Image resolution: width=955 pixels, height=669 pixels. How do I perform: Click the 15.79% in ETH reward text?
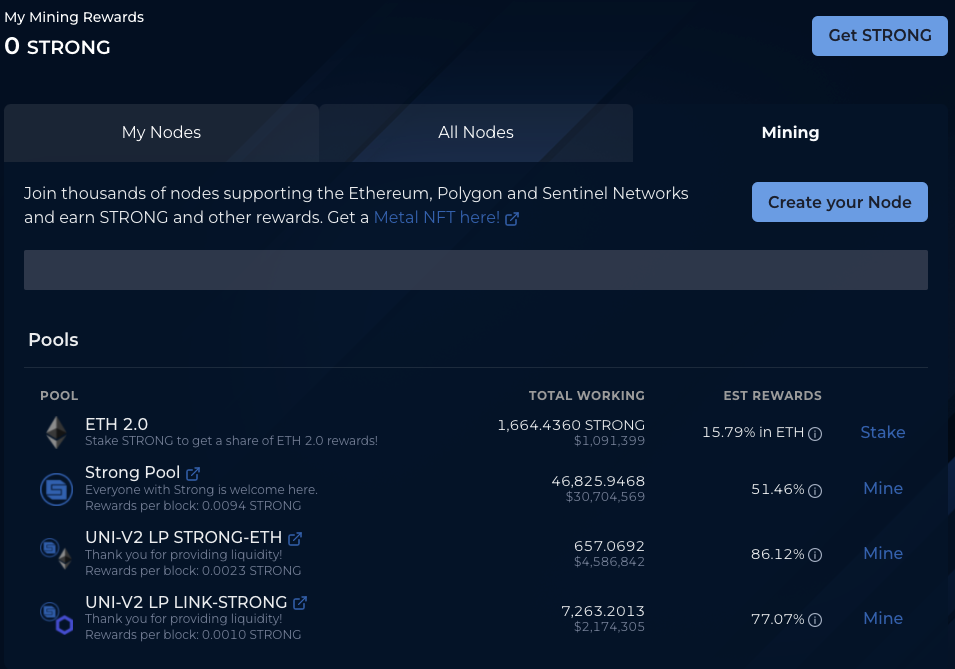coord(753,432)
